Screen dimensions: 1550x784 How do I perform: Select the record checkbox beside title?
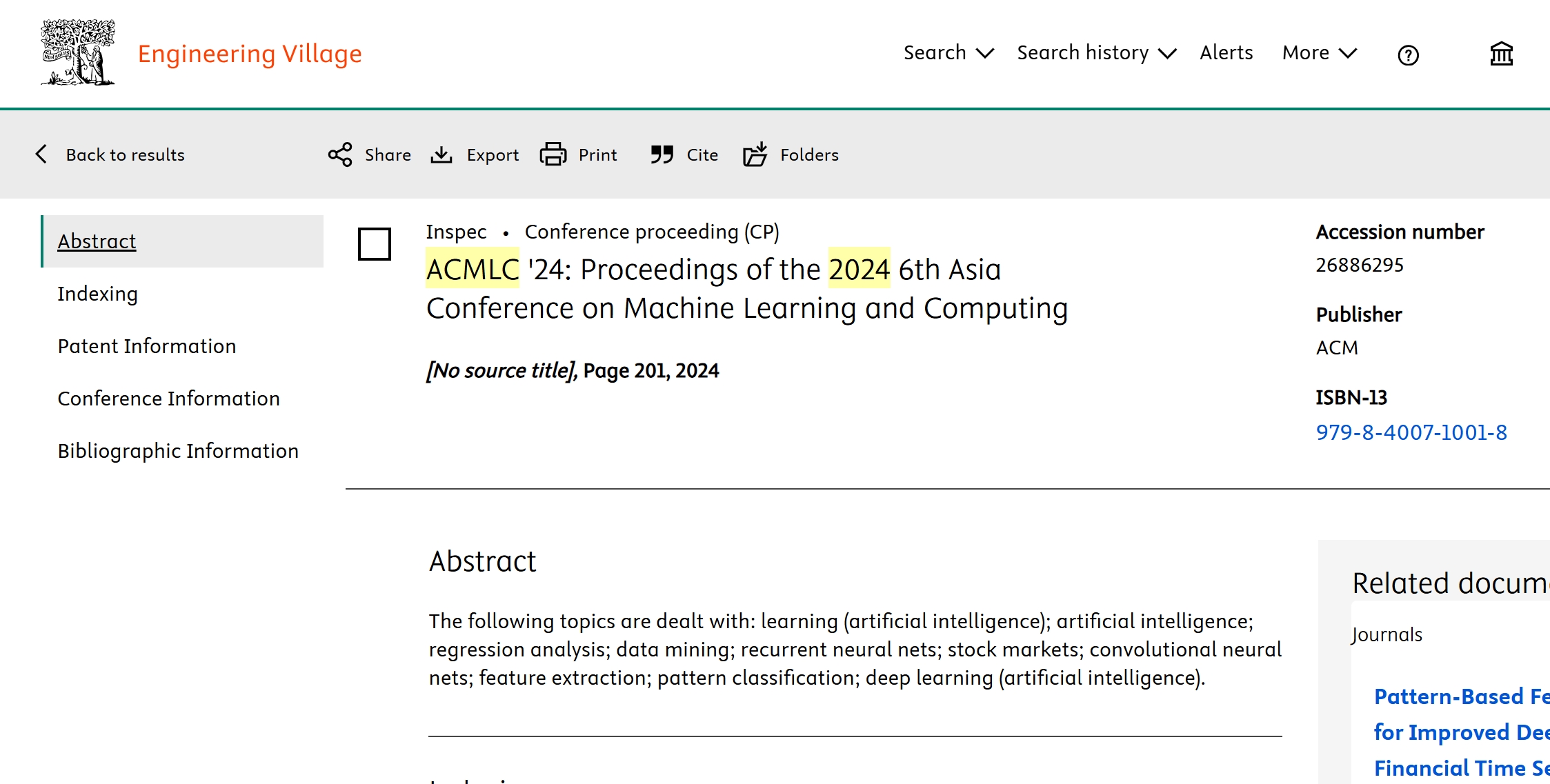coord(375,244)
